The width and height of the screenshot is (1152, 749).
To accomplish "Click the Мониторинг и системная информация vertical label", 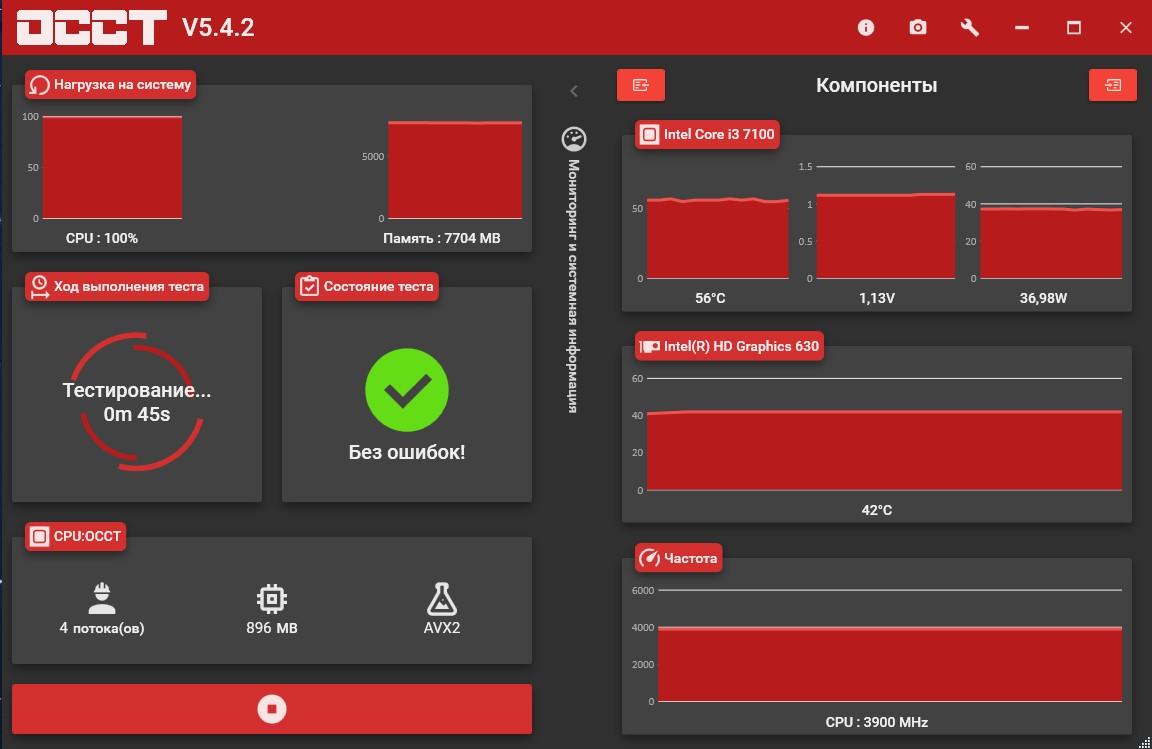I will pyautogui.click(x=574, y=285).
